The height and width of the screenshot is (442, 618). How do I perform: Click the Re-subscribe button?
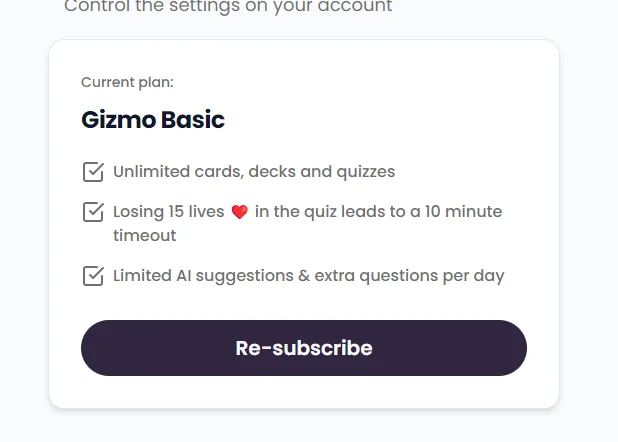(304, 348)
